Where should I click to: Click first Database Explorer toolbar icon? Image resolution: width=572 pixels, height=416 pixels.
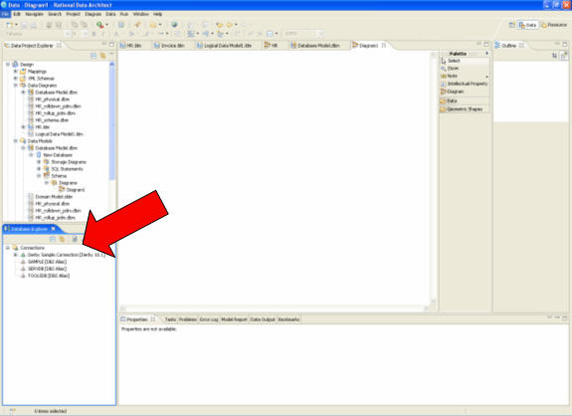[x=53, y=239]
